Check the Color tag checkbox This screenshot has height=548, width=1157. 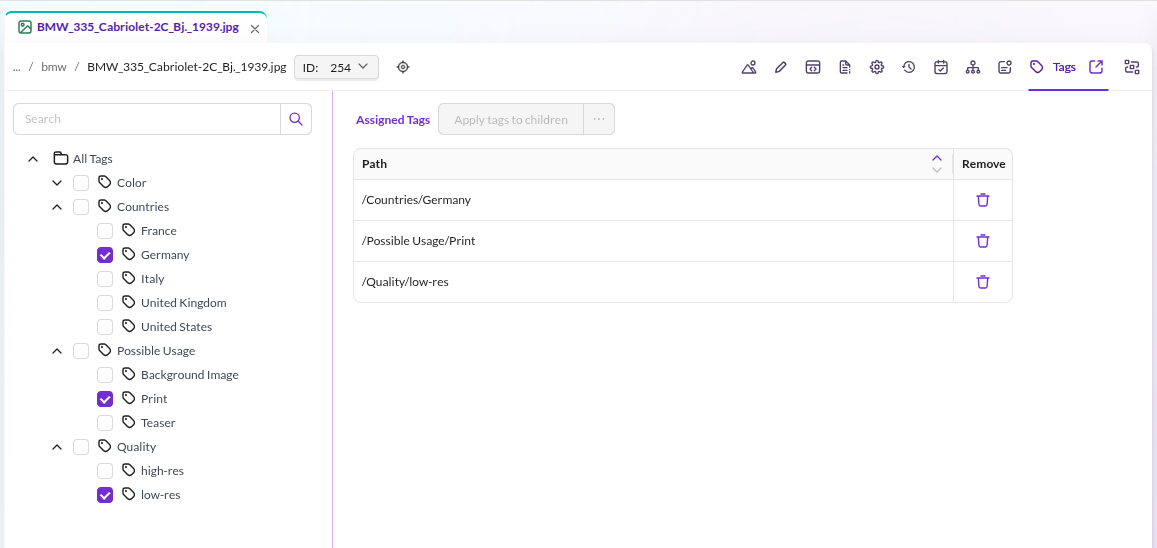point(81,183)
